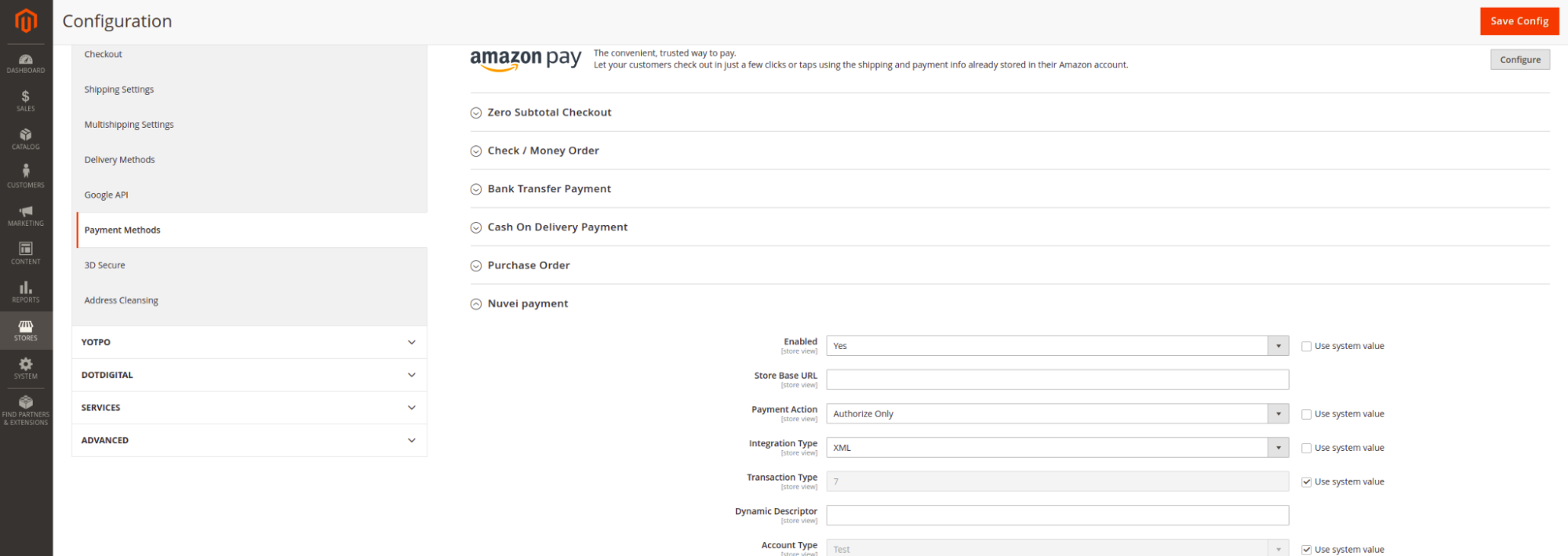Click Configure for Amazon Pay
The image size is (1568, 556).
(x=1520, y=60)
